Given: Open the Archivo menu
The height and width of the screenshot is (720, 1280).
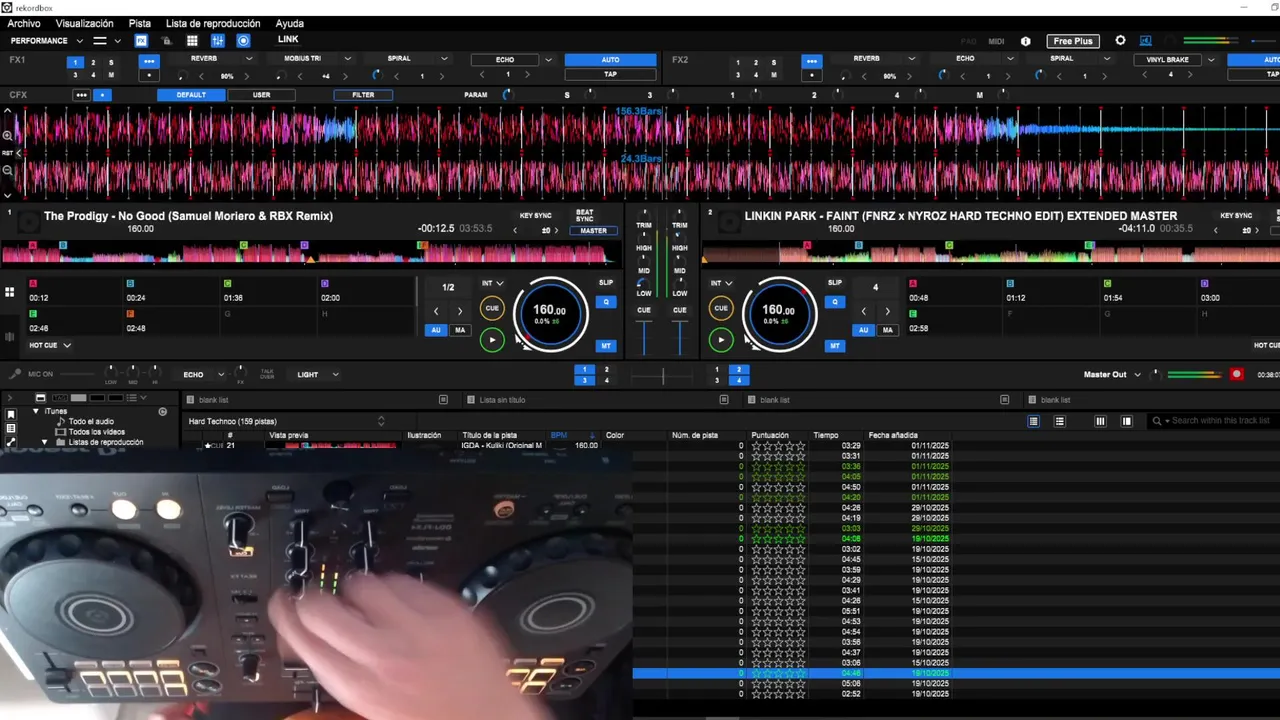Looking at the screenshot, I should [x=24, y=23].
